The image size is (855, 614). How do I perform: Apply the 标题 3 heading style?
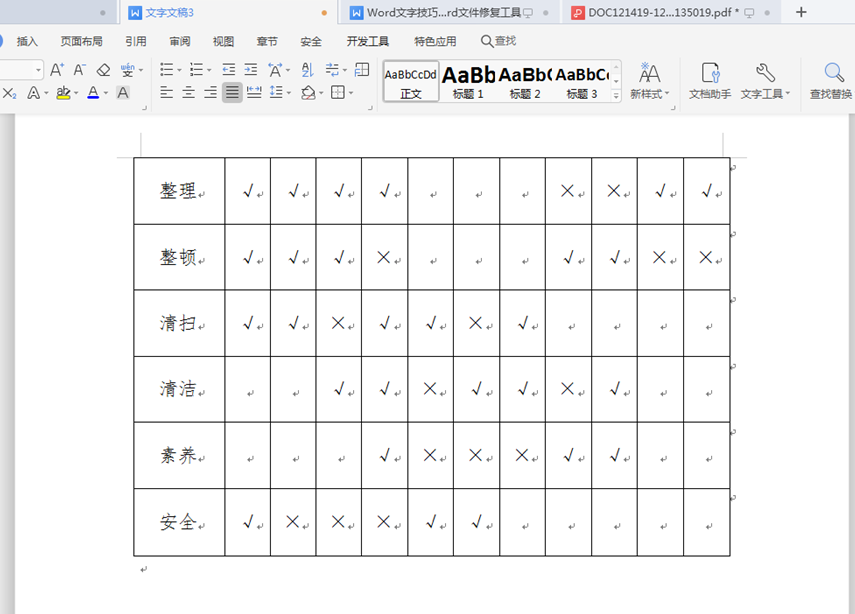click(x=582, y=81)
